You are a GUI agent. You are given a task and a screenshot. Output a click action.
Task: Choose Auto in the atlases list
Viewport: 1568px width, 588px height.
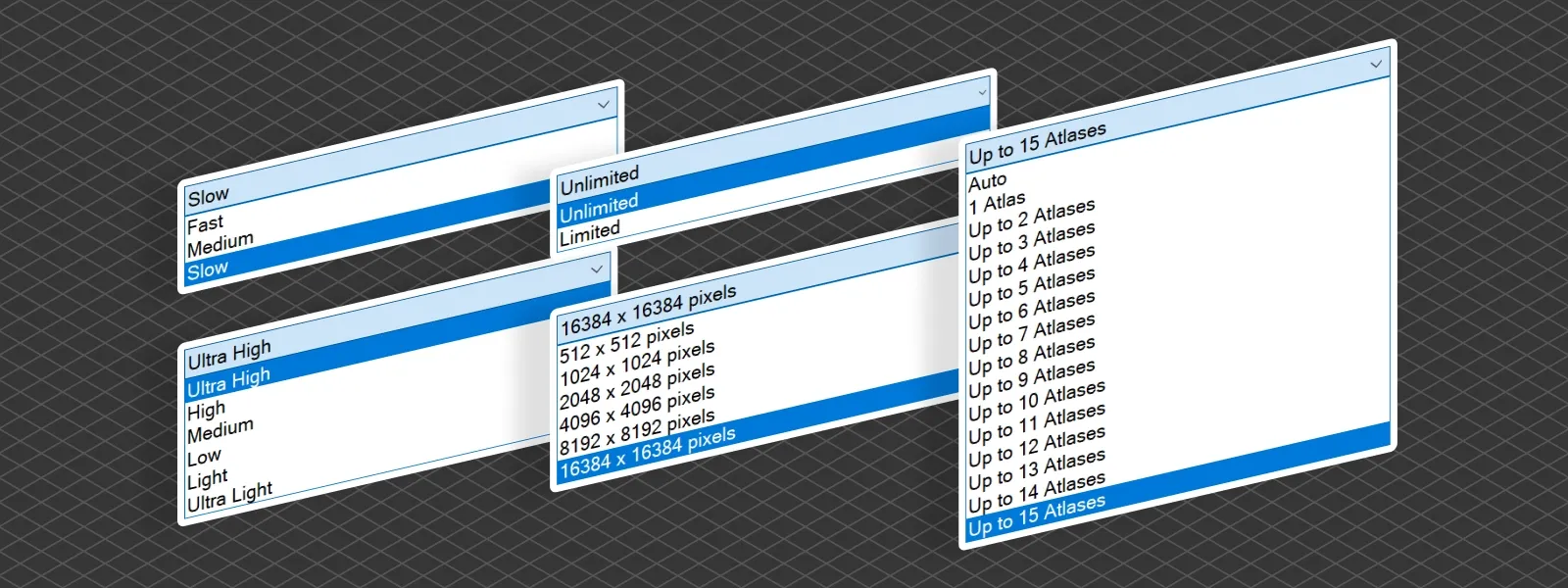[x=988, y=181]
